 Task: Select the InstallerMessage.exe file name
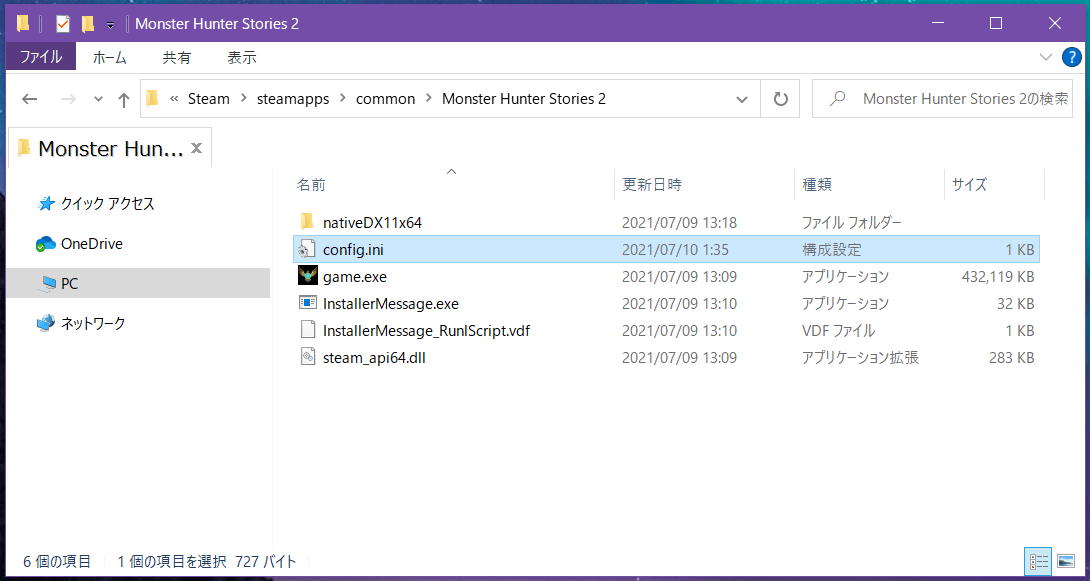391,304
